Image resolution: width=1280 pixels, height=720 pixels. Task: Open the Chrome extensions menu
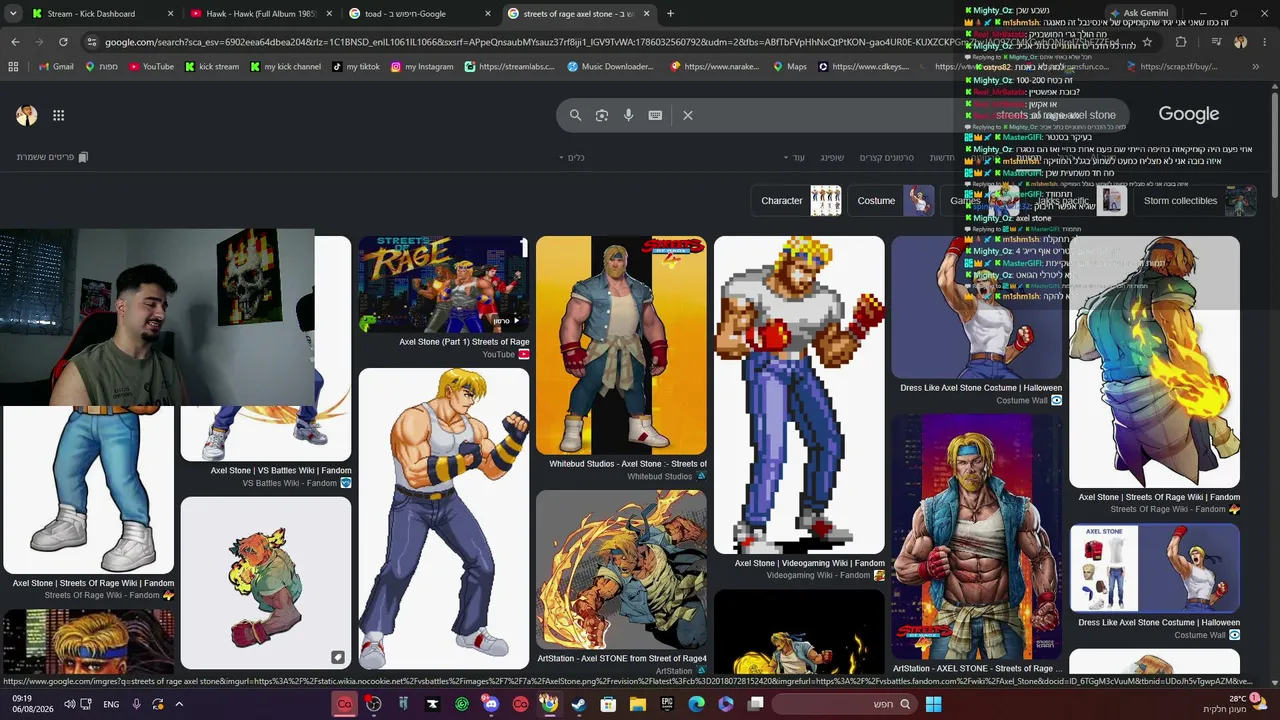(x=1181, y=42)
